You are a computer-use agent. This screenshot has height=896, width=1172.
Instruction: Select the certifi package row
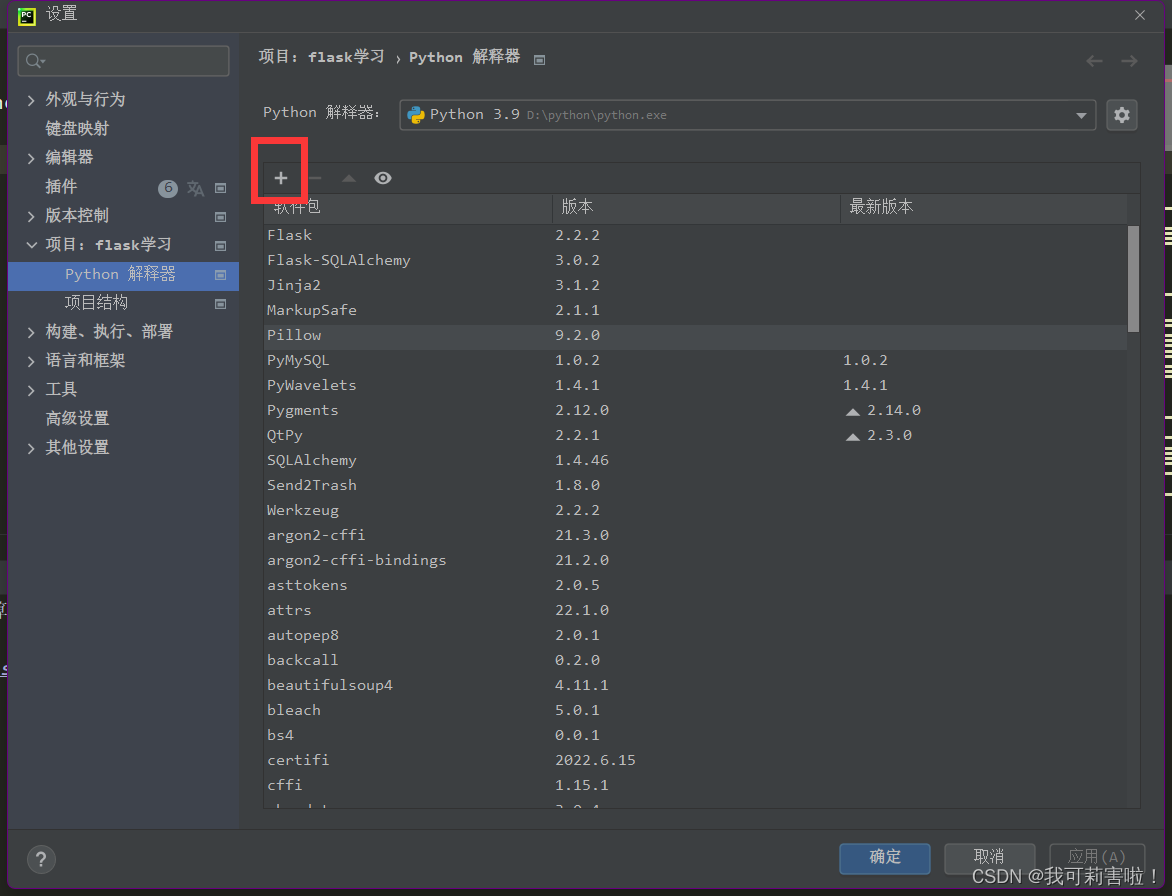click(696, 760)
